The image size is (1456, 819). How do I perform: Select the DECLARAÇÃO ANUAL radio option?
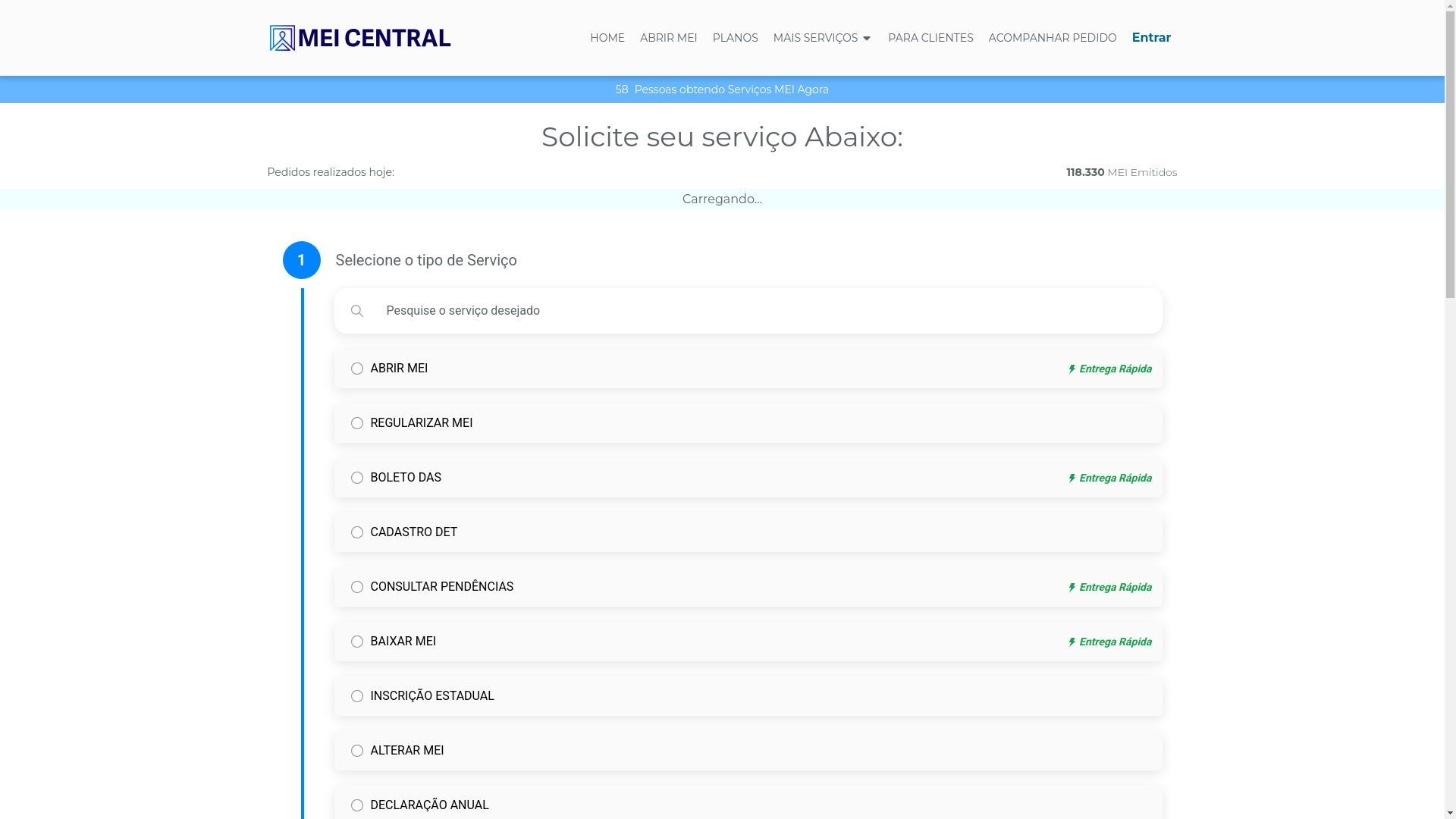(x=357, y=805)
